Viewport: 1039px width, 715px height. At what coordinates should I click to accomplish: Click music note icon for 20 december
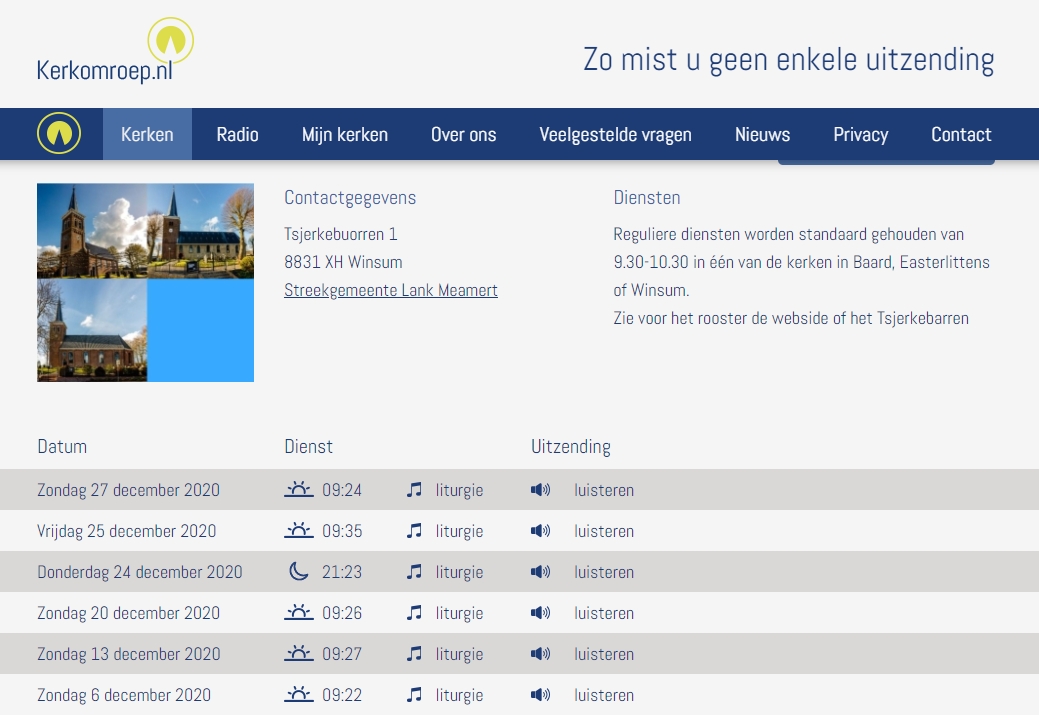pyautogui.click(x=414, y=613)
